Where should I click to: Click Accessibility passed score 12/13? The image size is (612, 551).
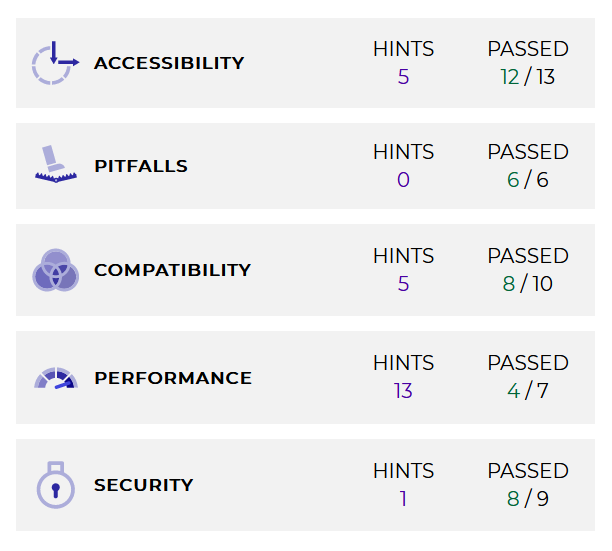coord(528,77)
